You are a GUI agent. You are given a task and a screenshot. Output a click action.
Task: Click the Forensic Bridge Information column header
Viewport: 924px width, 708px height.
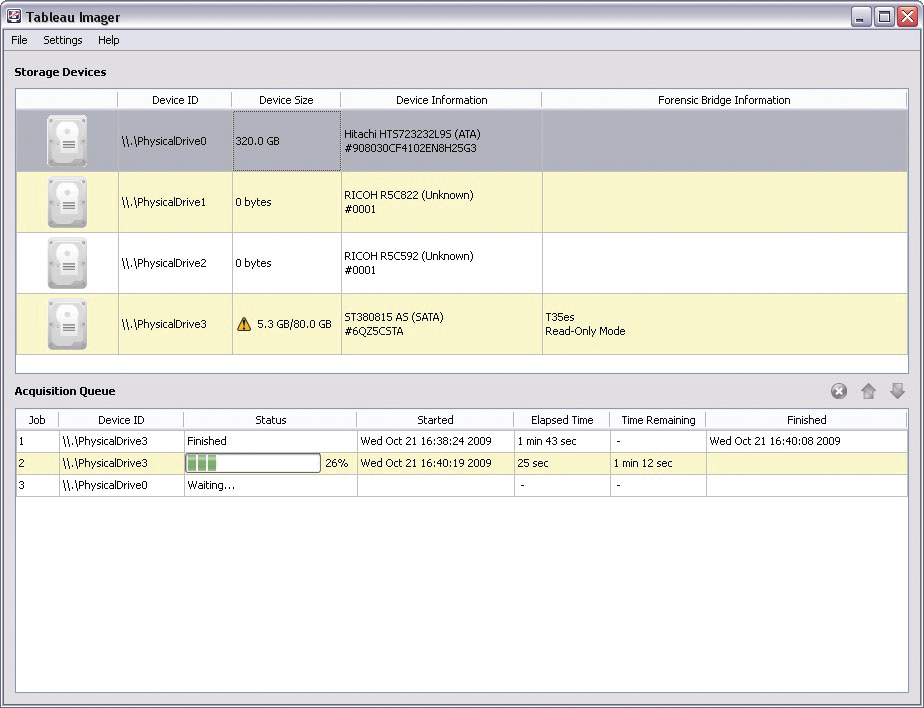coord(724,100)
